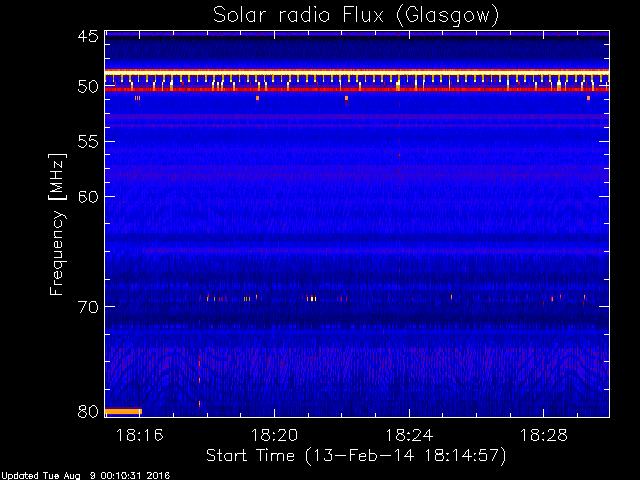Image resolution: width=640 pixels, height=480 pixels.
Task: Click the '45' frequency tick label
Action: [88, 36]
